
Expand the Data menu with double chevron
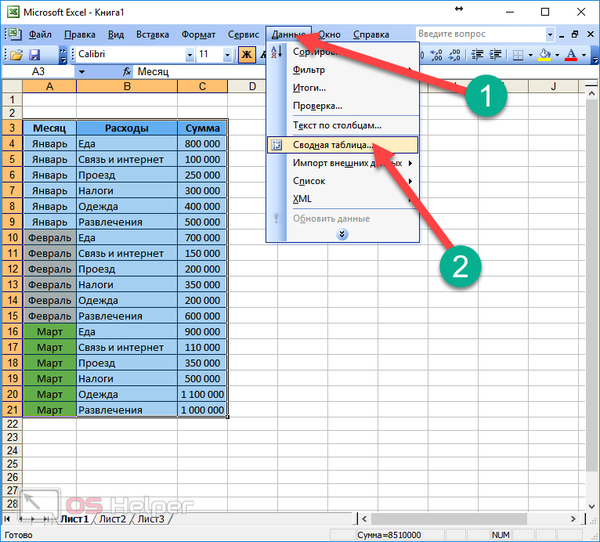pos(342,234)
